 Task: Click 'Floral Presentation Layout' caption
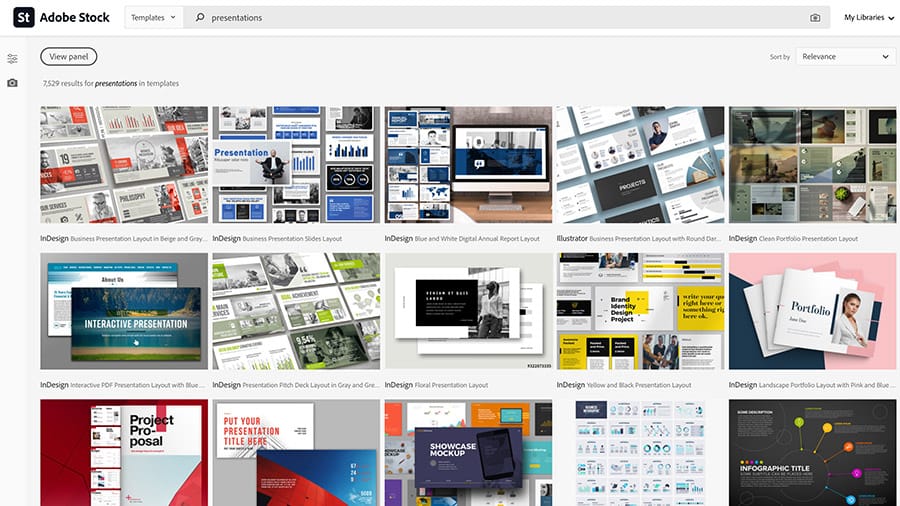(x=436, y=385)
